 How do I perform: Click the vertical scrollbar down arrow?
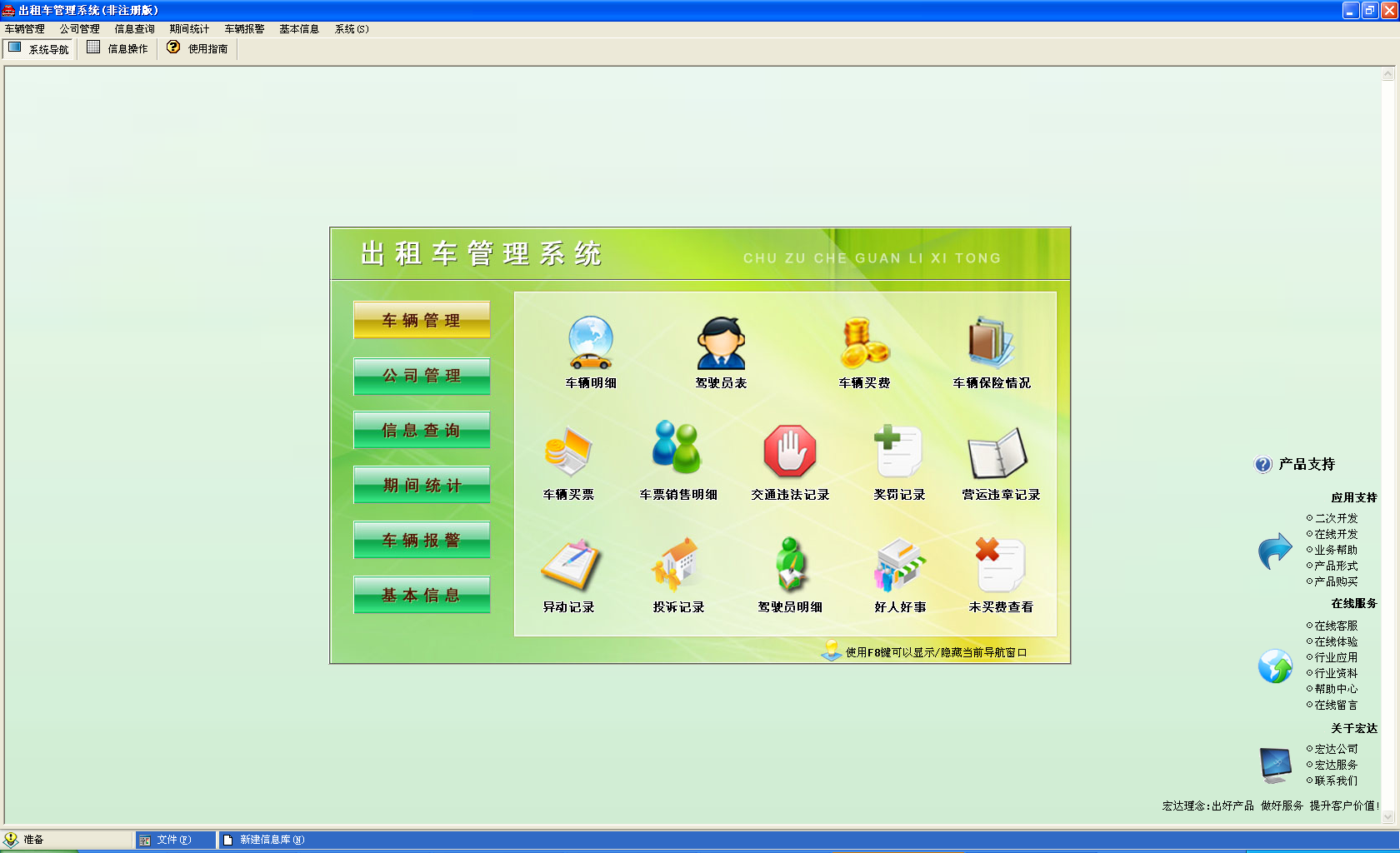pyautogui.click(x=1387, y=817)
